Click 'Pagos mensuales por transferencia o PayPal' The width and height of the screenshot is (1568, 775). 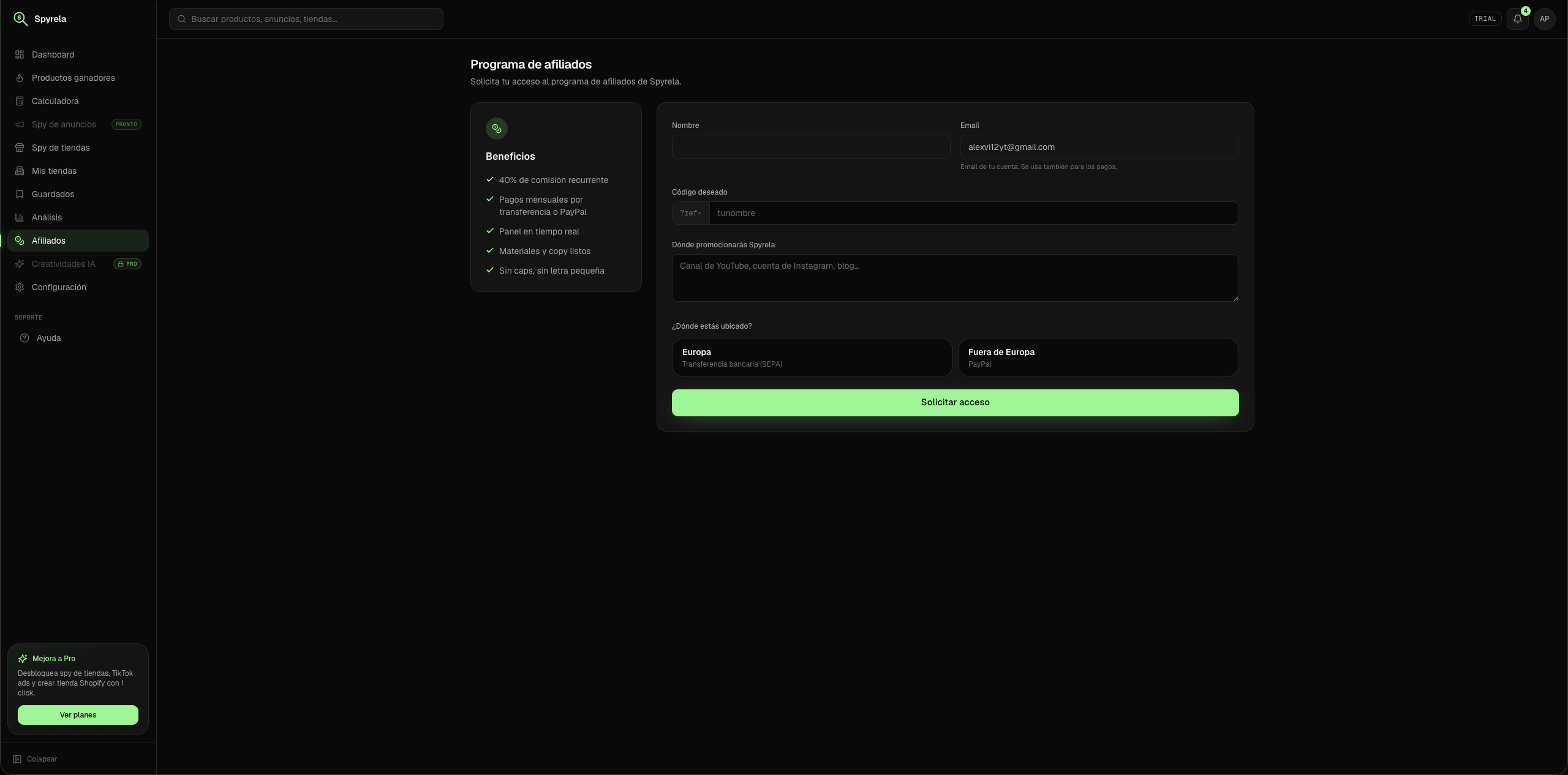(x=543, y=206)
